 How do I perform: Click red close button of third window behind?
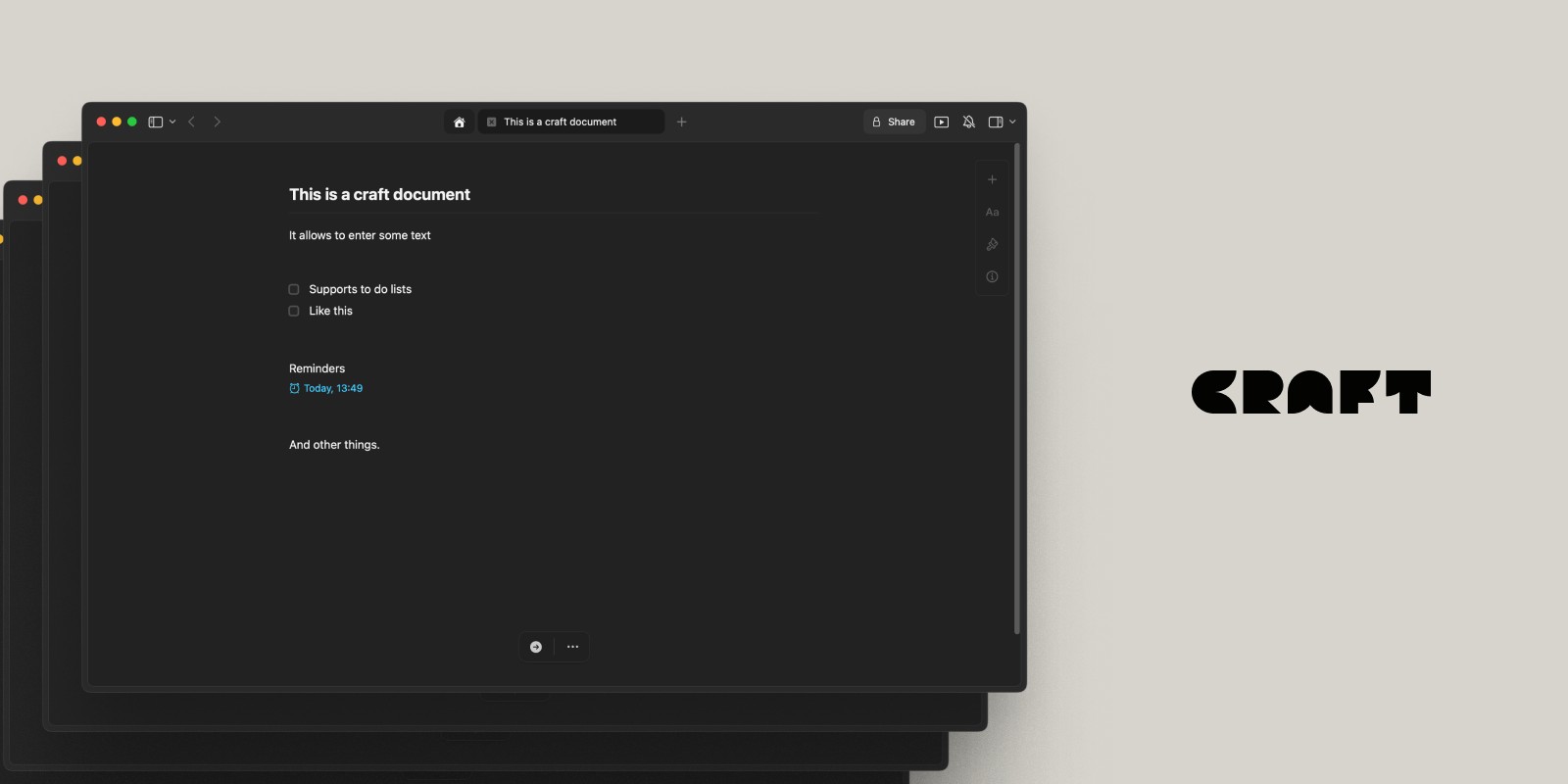(23, 200)
